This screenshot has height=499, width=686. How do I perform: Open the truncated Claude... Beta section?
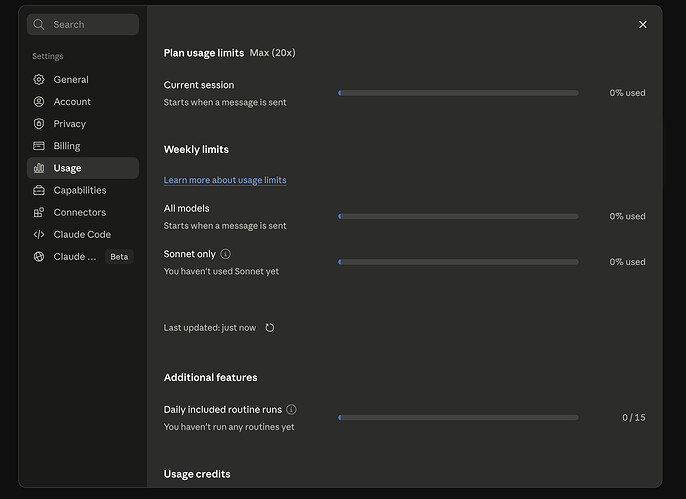[x=83, y=257]
